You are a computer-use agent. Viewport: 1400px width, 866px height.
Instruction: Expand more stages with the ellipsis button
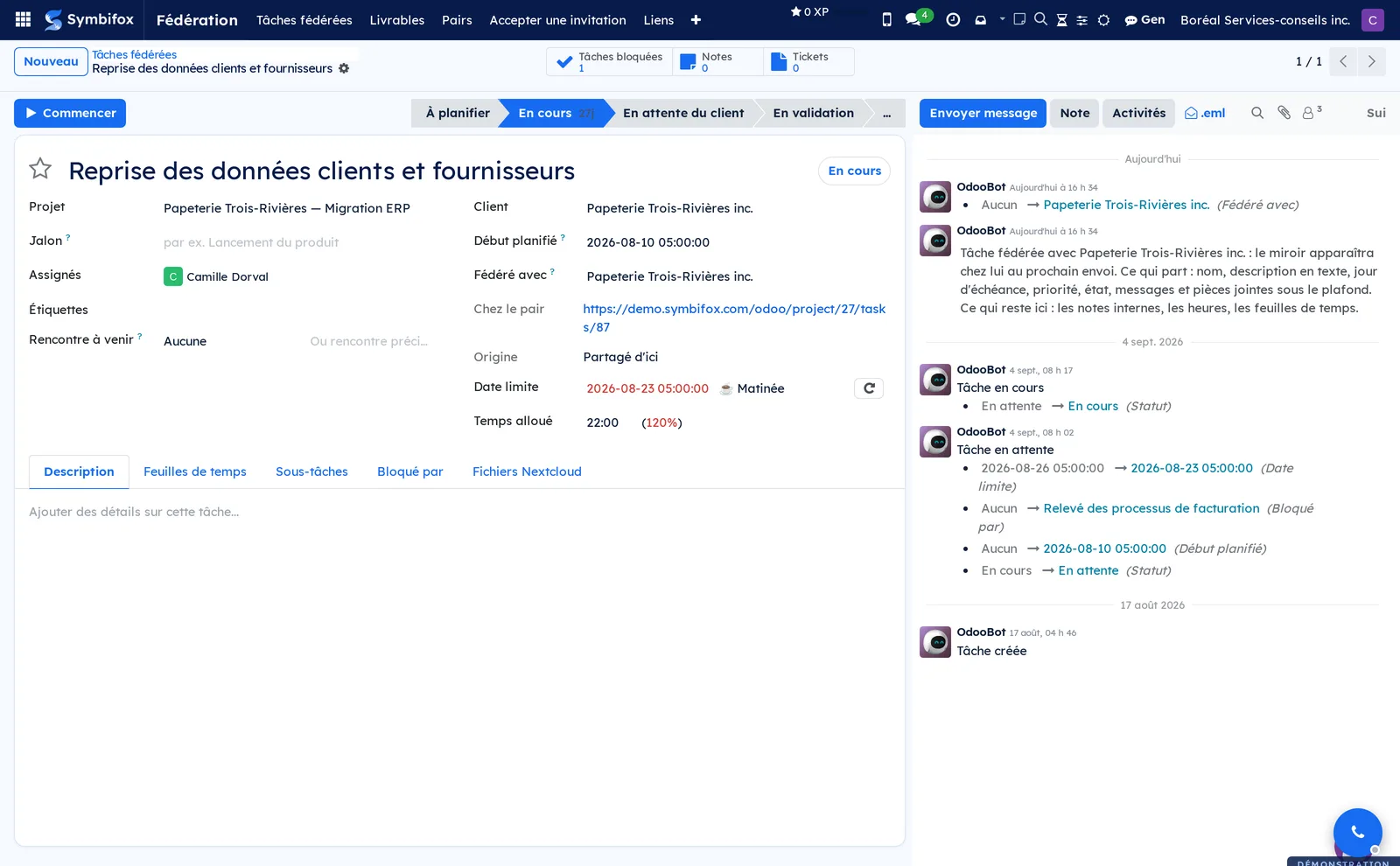click(886, 114)
